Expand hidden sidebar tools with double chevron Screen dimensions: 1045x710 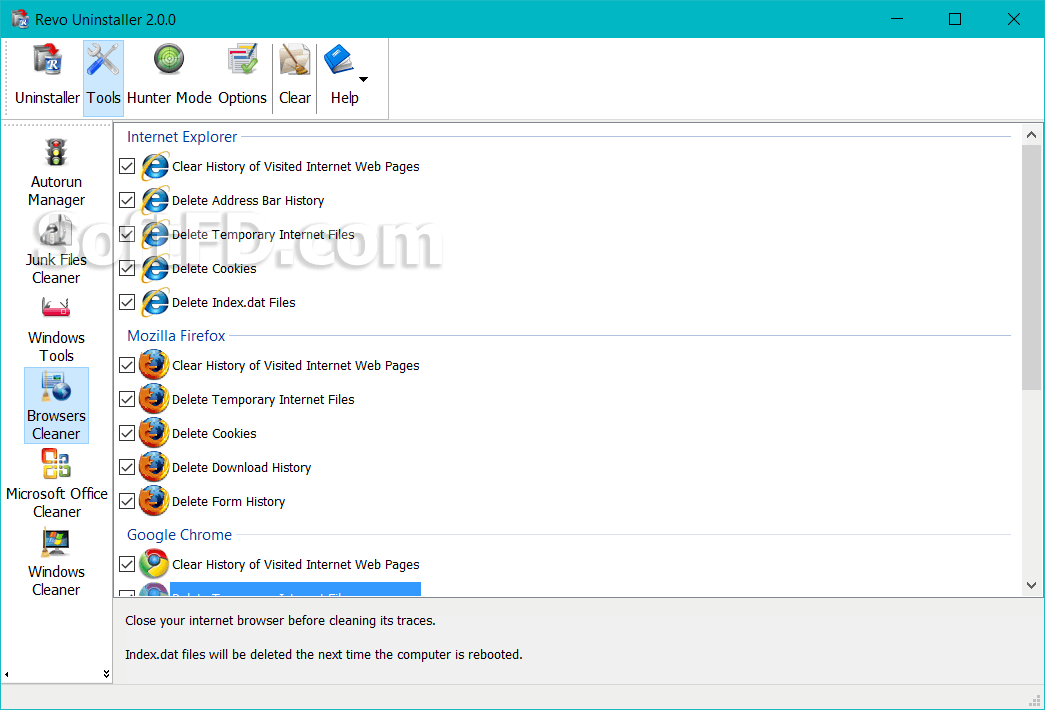tap(106, 674)
